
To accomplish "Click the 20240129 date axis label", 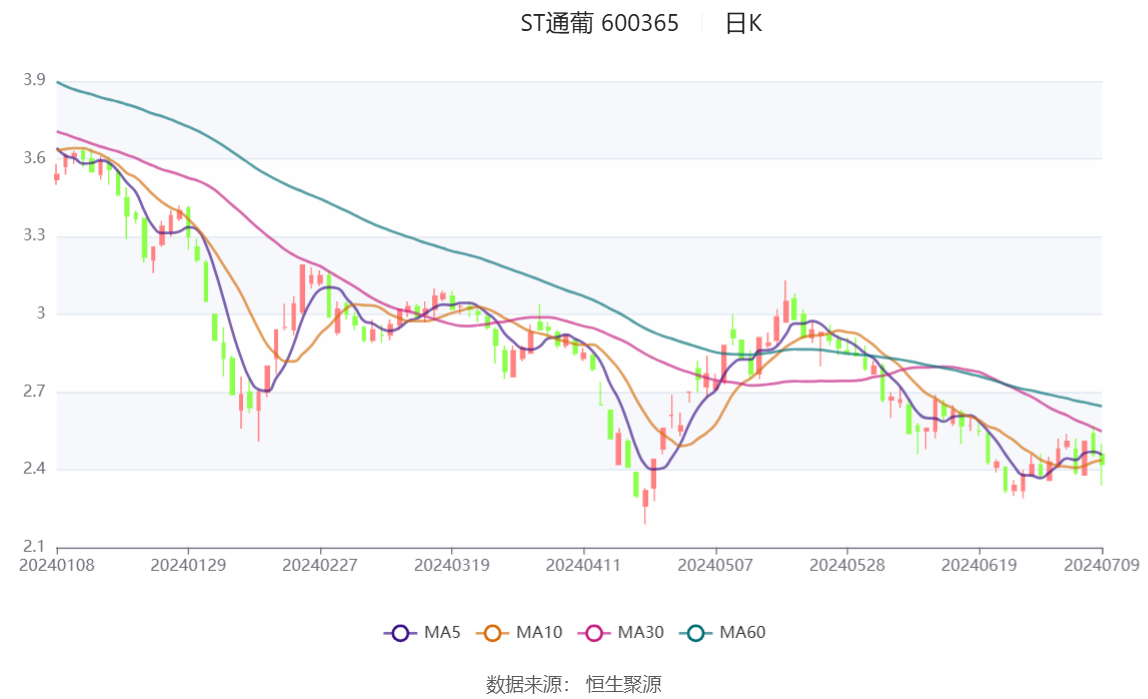I will point(188,565).
